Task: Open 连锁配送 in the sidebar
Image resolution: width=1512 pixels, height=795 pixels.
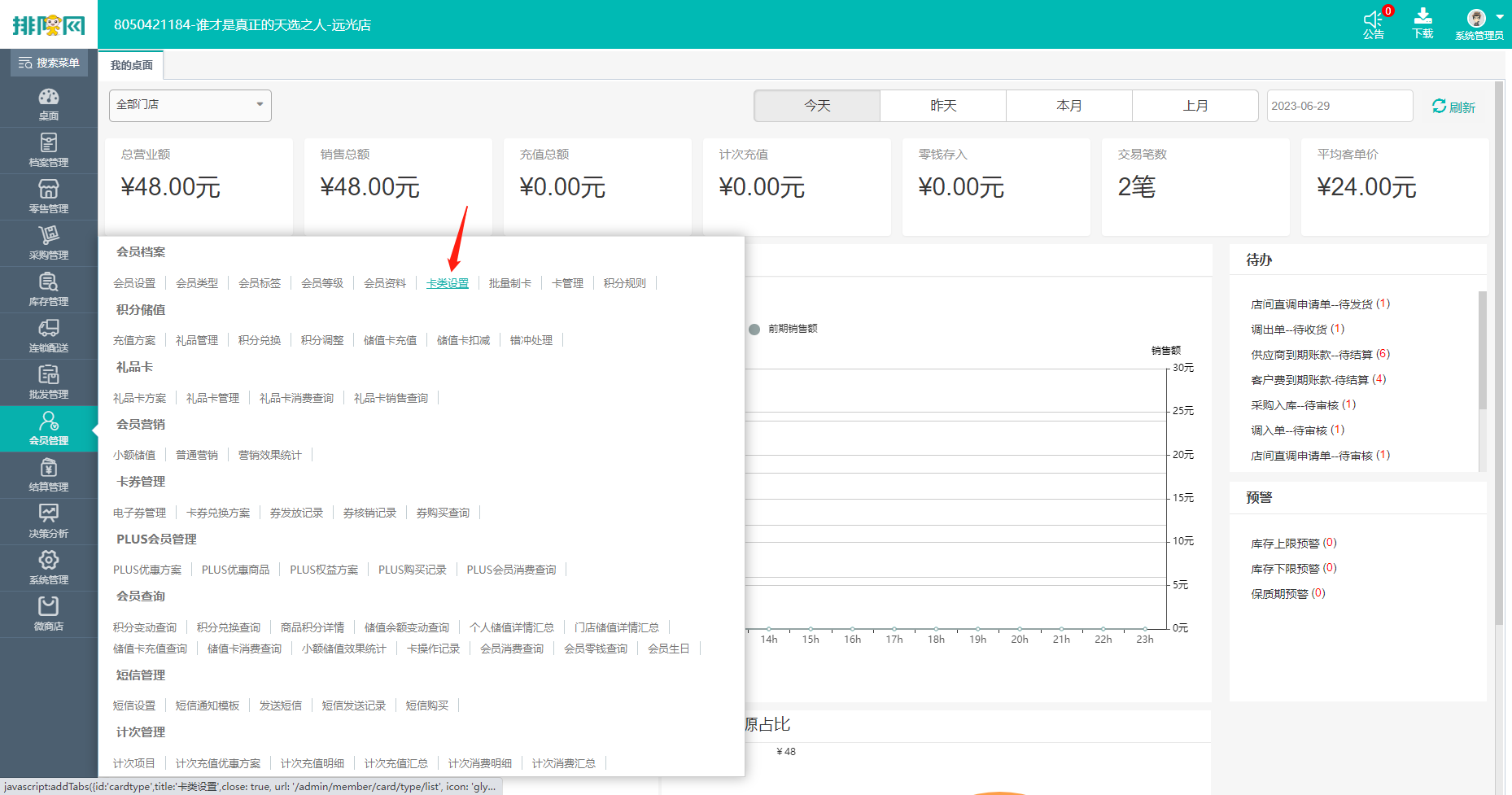Action: (x=49, y=335)
